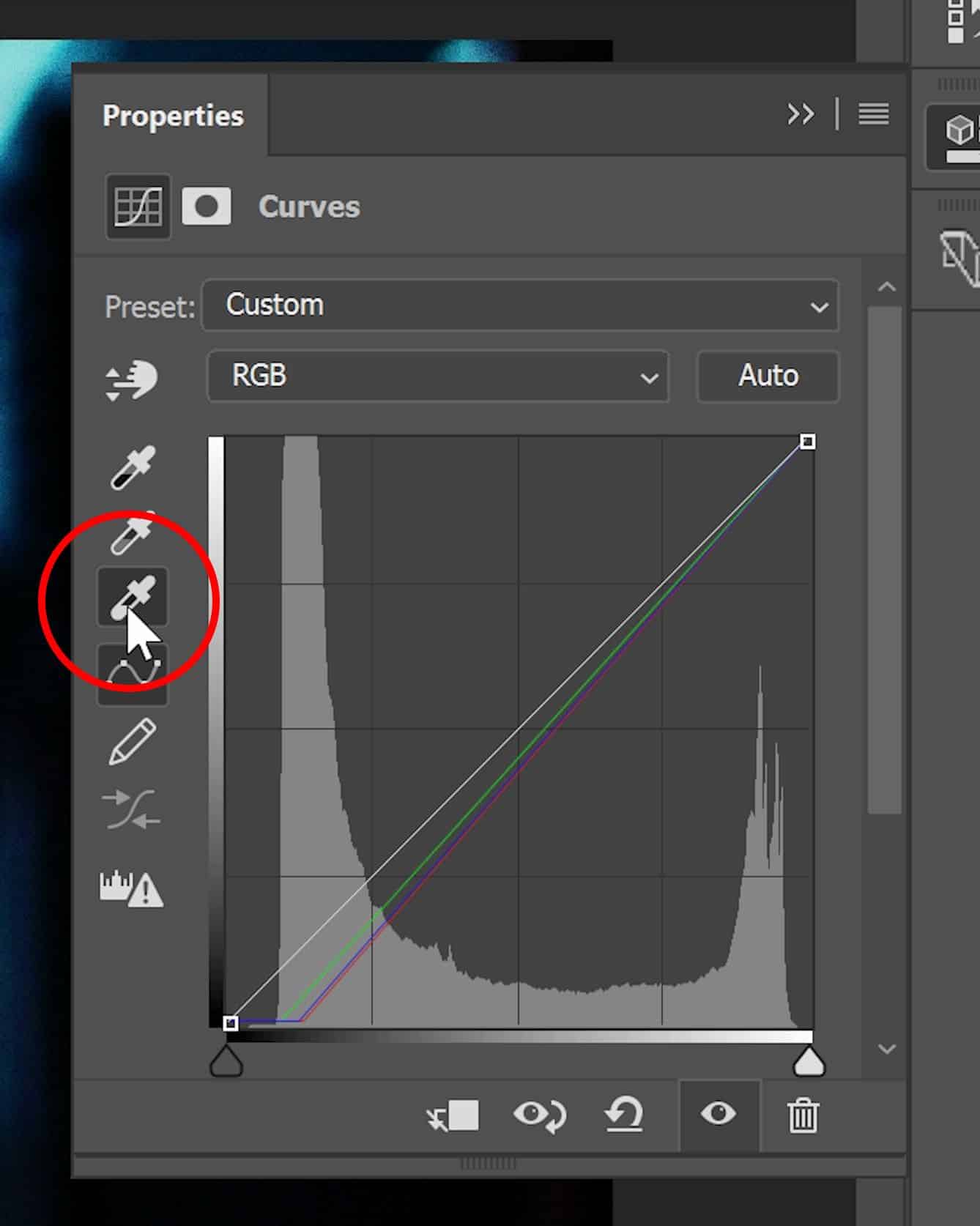This screenshot has width=980, height=1226.
Task: Select the top-right curve point
Action: (807, 442)
